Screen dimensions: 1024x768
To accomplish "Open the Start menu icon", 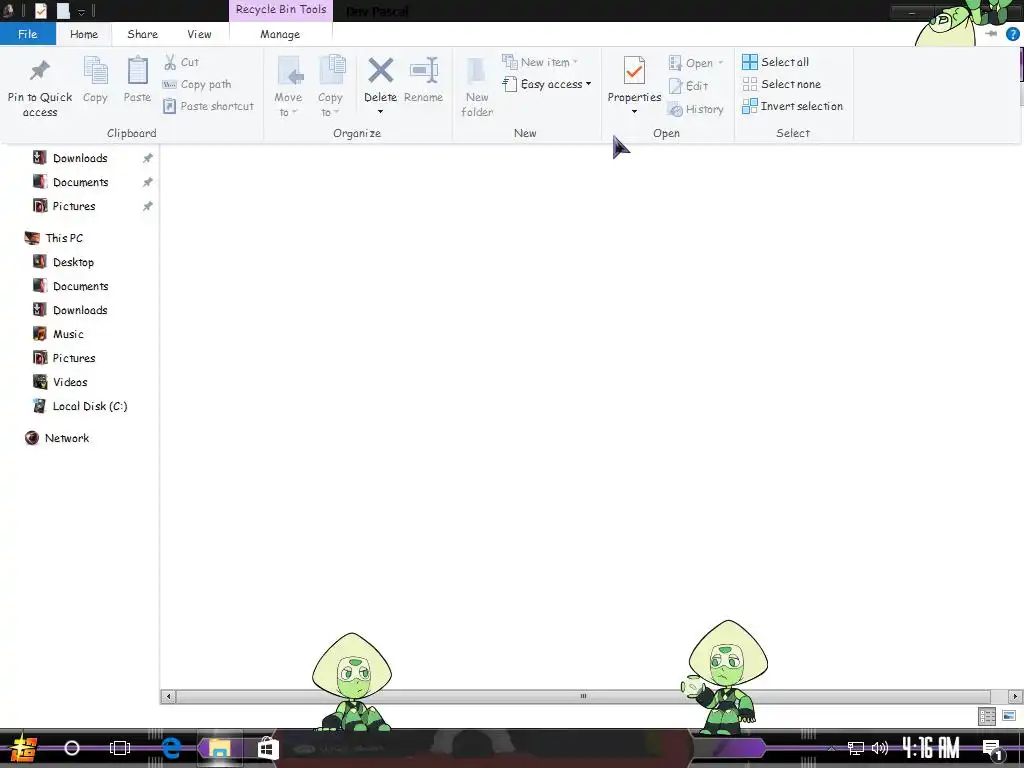I will click(24, 748).
